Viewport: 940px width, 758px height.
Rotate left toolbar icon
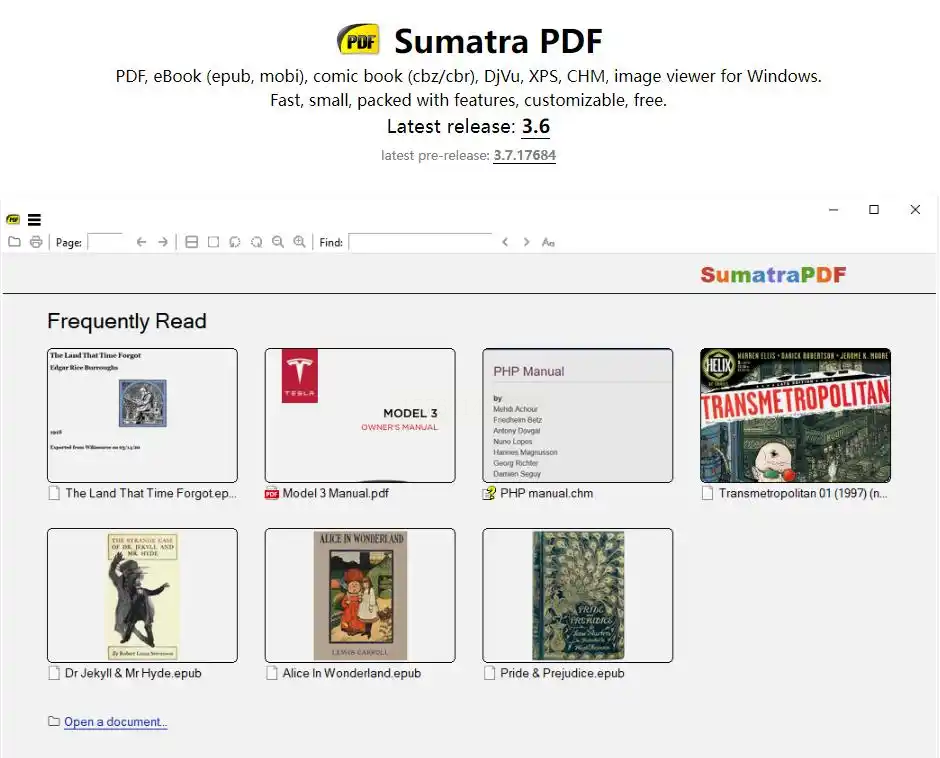[x=235, y=242]
